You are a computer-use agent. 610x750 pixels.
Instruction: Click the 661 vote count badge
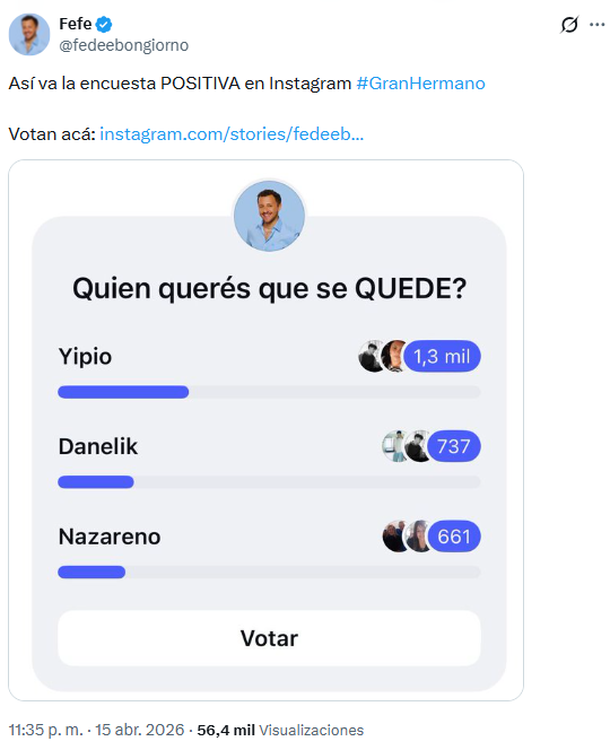pyautogui.click(x=454, y=537)
